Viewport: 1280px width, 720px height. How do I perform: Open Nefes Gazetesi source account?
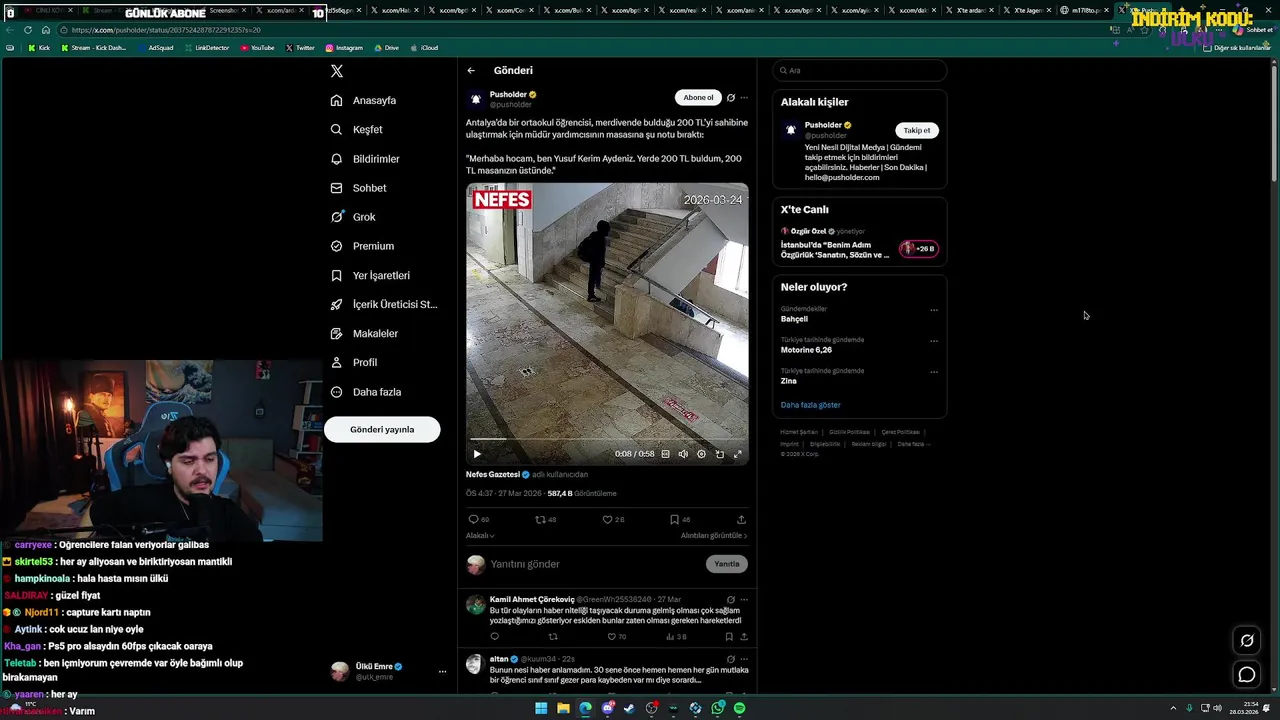pyautogui.click(x=493, y=474)
